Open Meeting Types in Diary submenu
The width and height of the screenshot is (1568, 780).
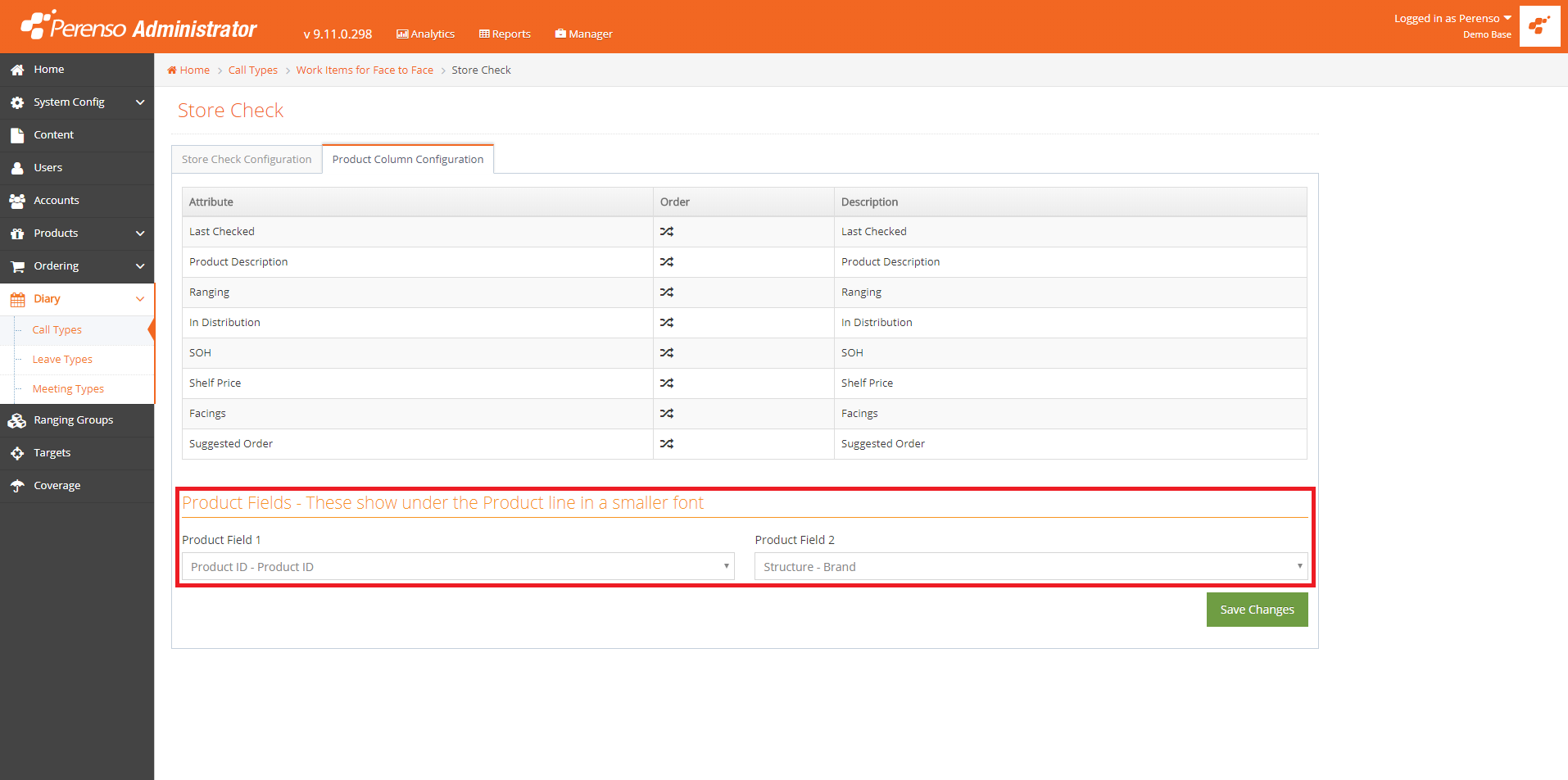coord(68,389)
